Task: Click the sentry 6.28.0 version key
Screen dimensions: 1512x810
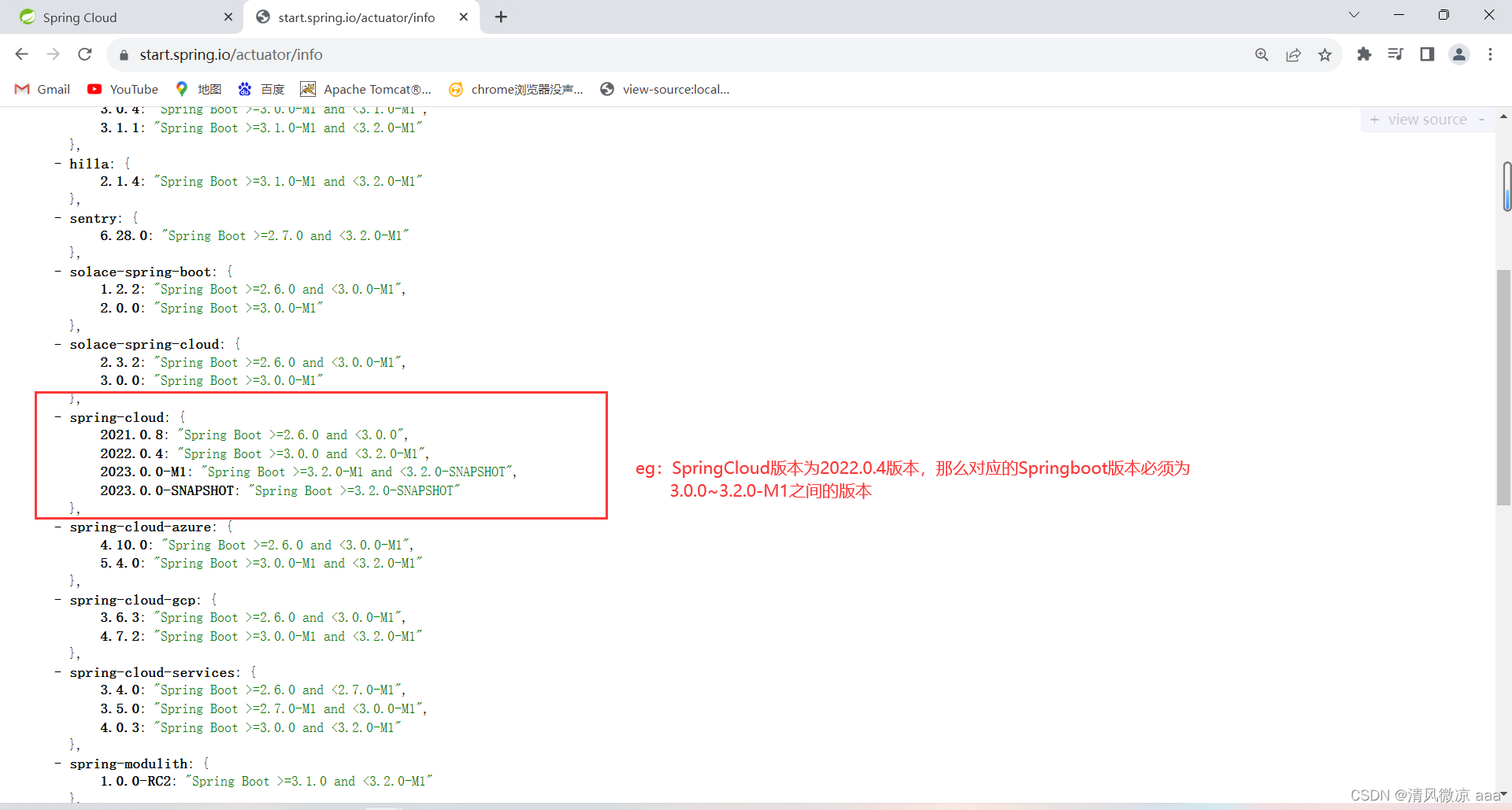Action: pos(124,235)
